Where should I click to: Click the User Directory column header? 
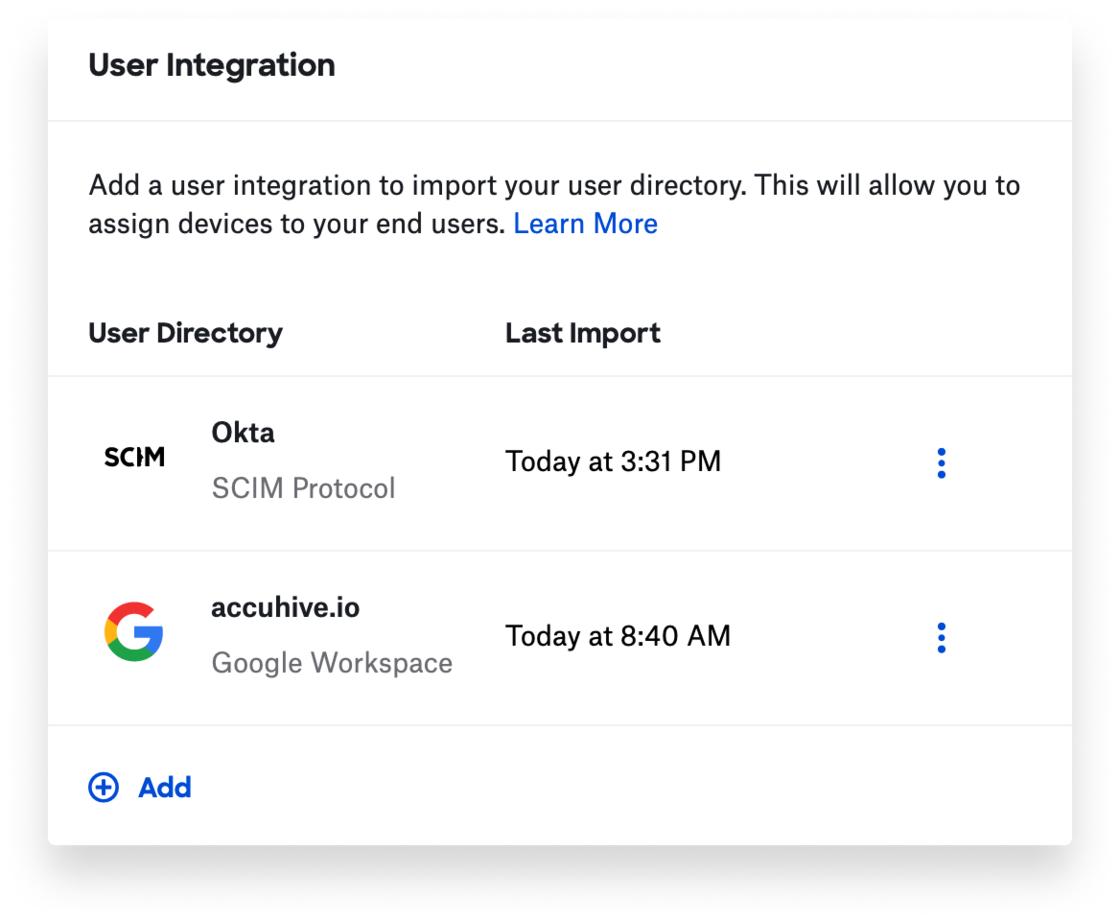pos(185,333)
